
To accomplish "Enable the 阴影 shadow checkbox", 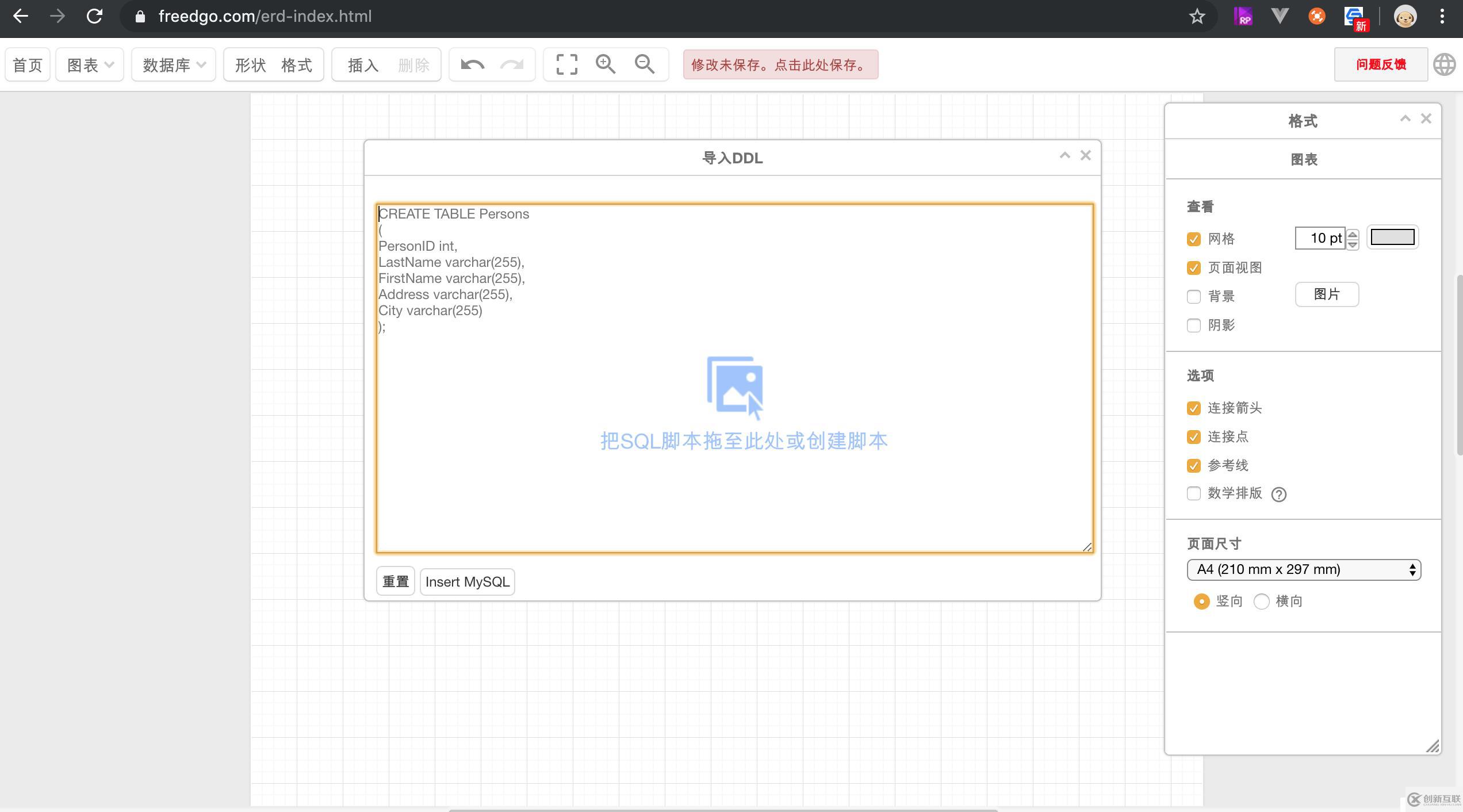I will pyautogui.click(x=1194, y=325).
